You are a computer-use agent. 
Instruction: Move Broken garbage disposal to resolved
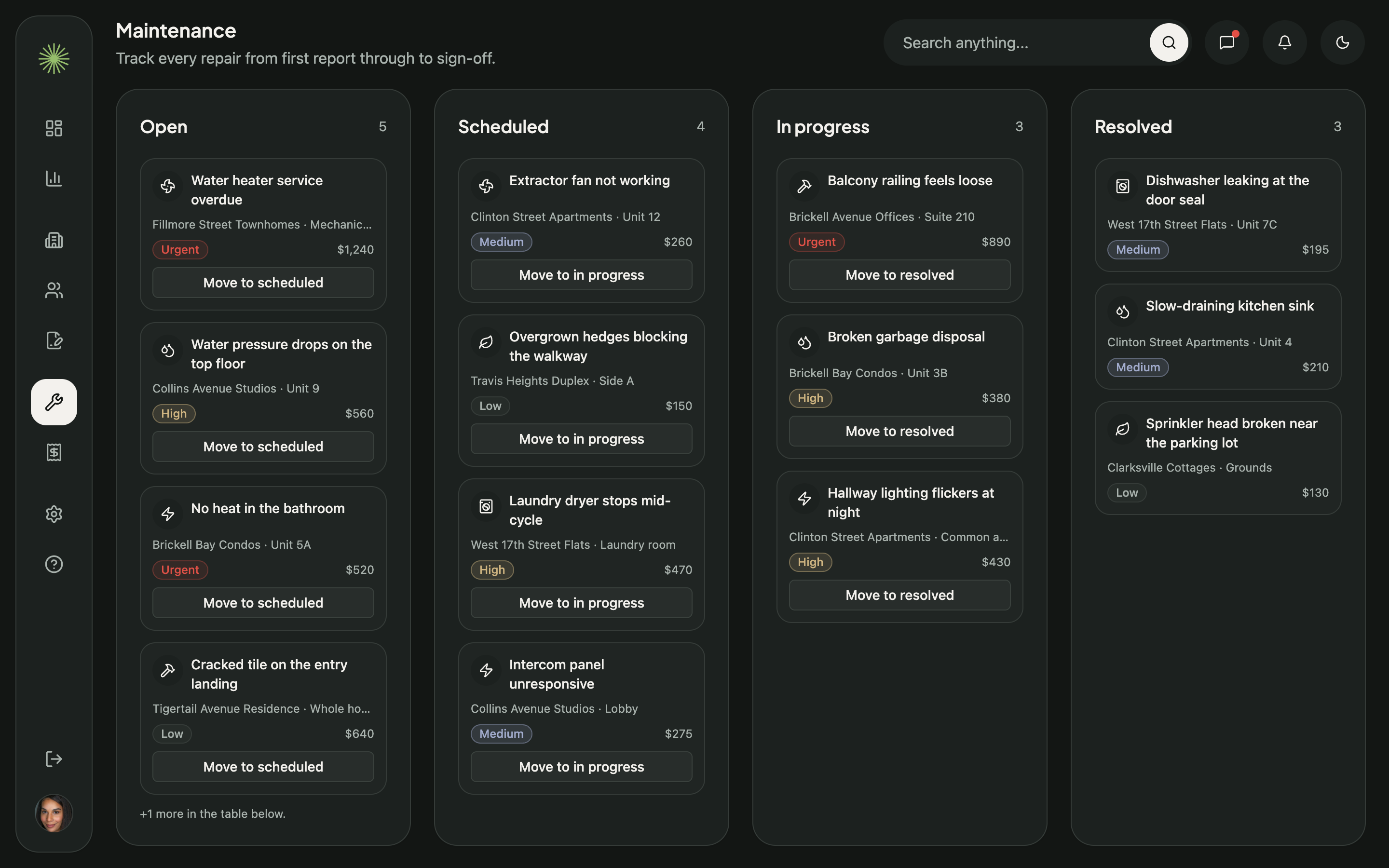[x=900, y=431]
